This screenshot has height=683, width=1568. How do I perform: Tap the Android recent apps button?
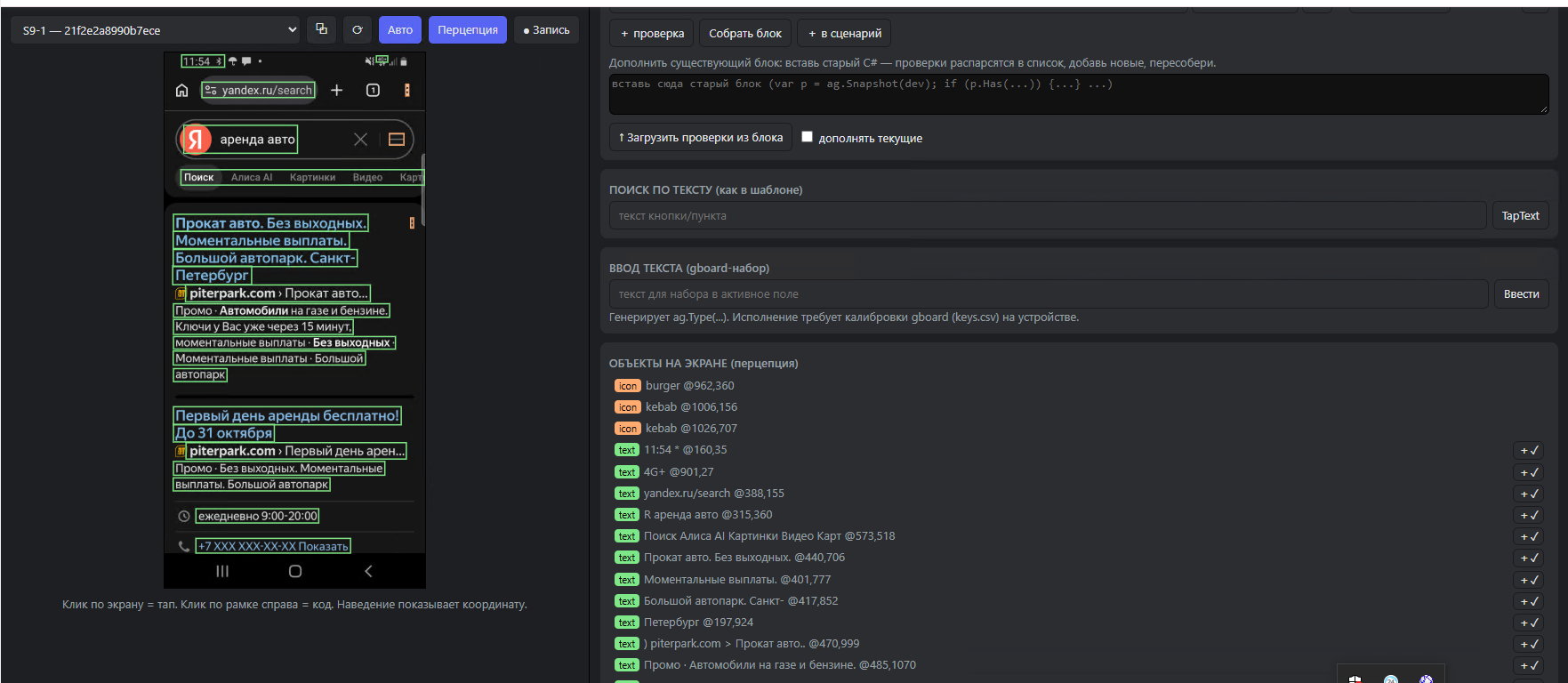tap(222, 571)
